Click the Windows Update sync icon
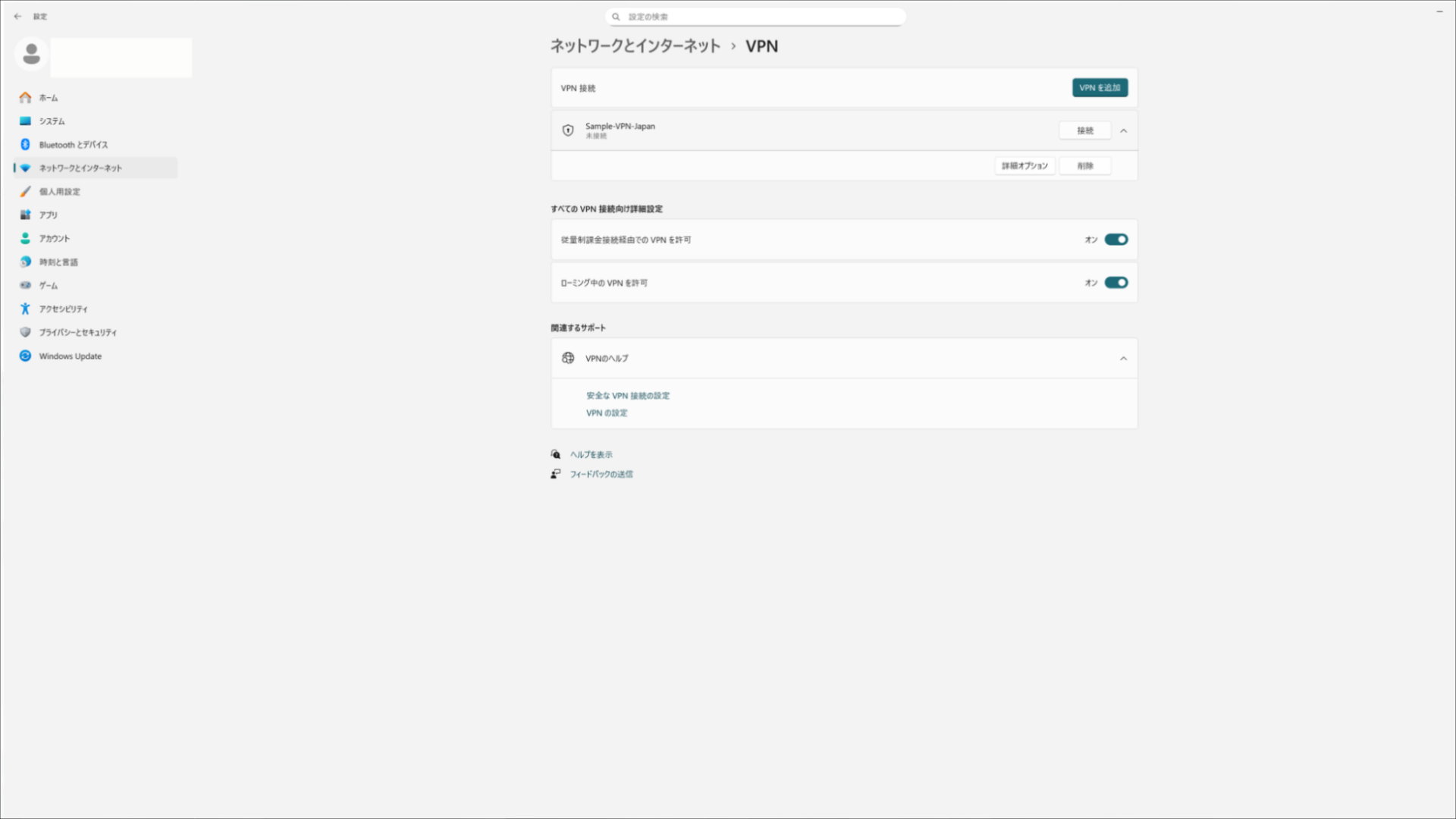 click(x=25, y=356)
